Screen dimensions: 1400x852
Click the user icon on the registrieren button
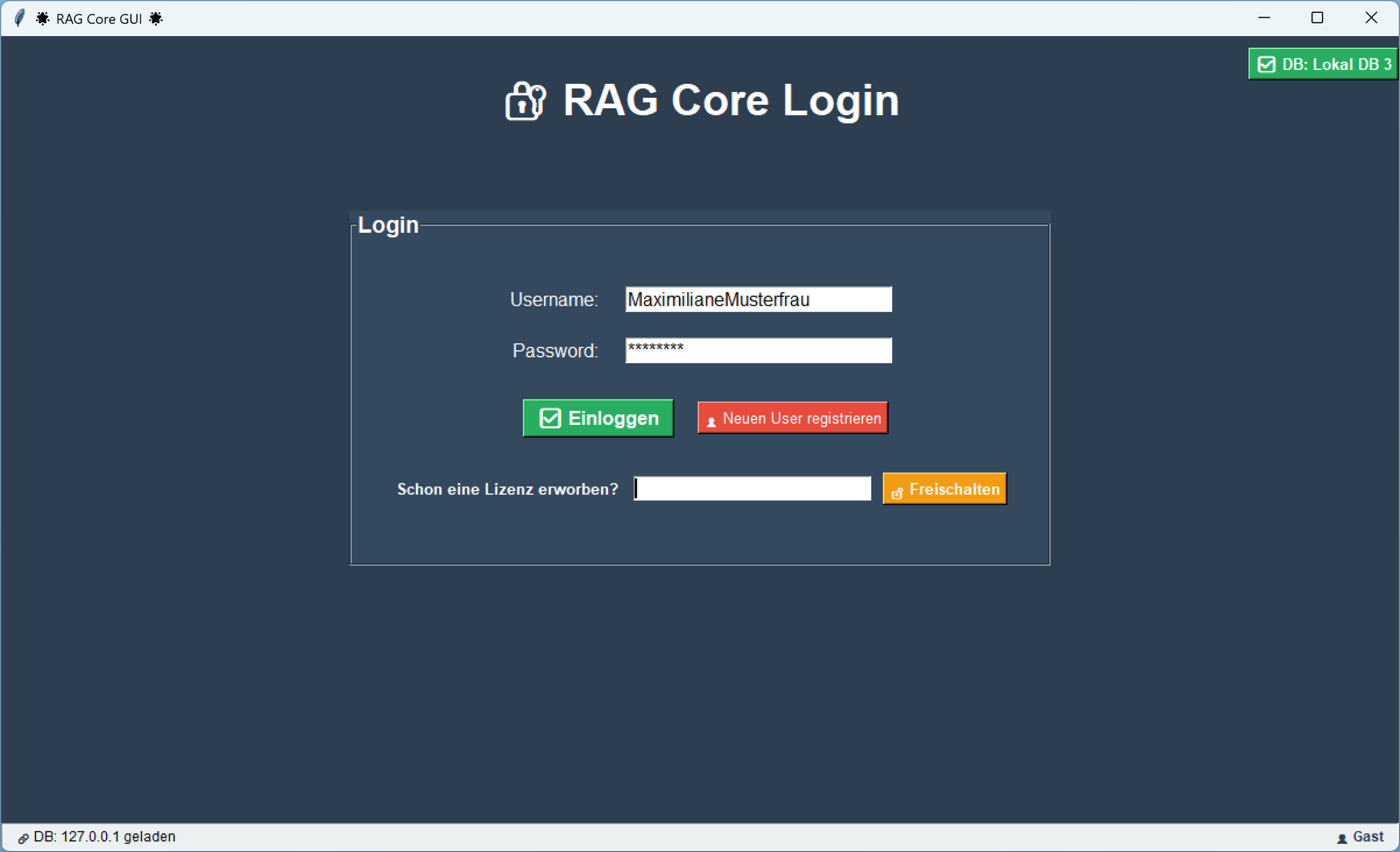[712, 421]
